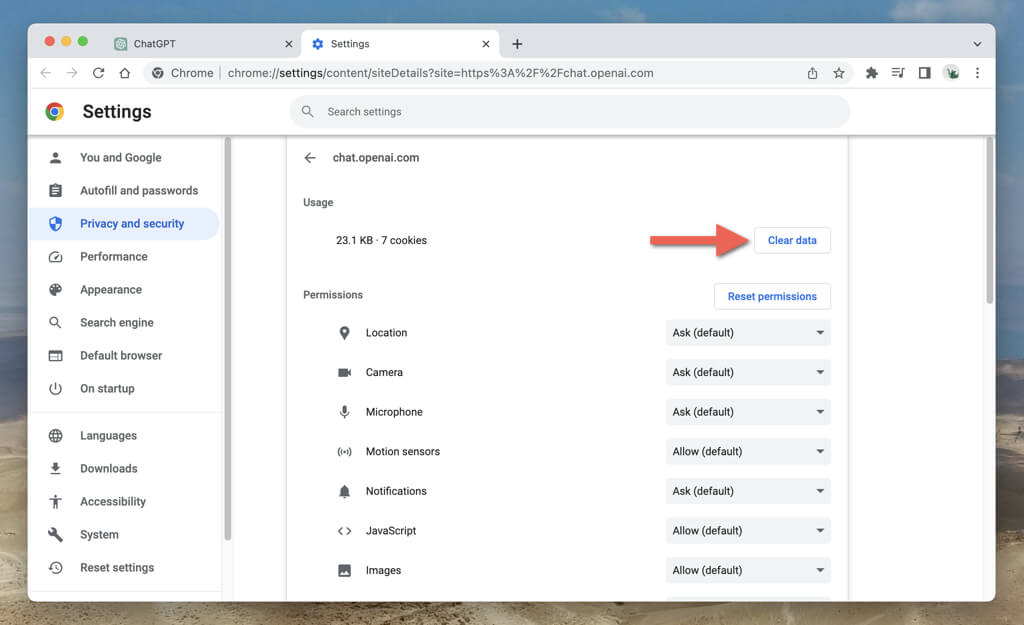
Task: Open Chrome's three-dot menu
Action: pos(977,73)
